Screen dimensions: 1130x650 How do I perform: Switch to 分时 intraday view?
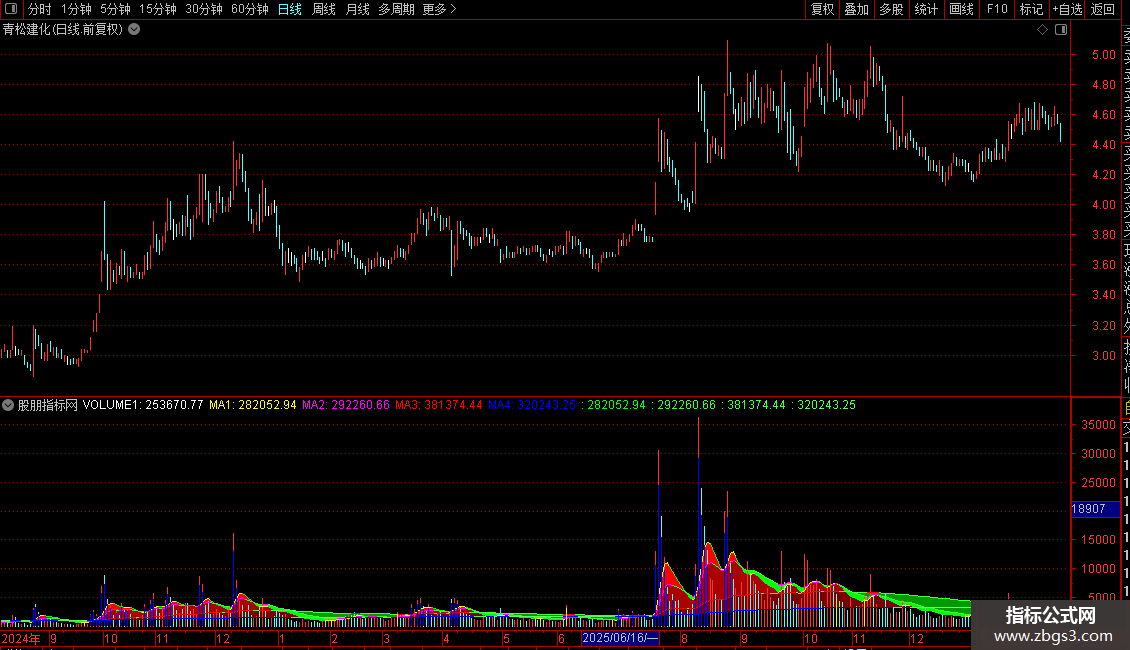pyautogui.click(x=40, y=9)
